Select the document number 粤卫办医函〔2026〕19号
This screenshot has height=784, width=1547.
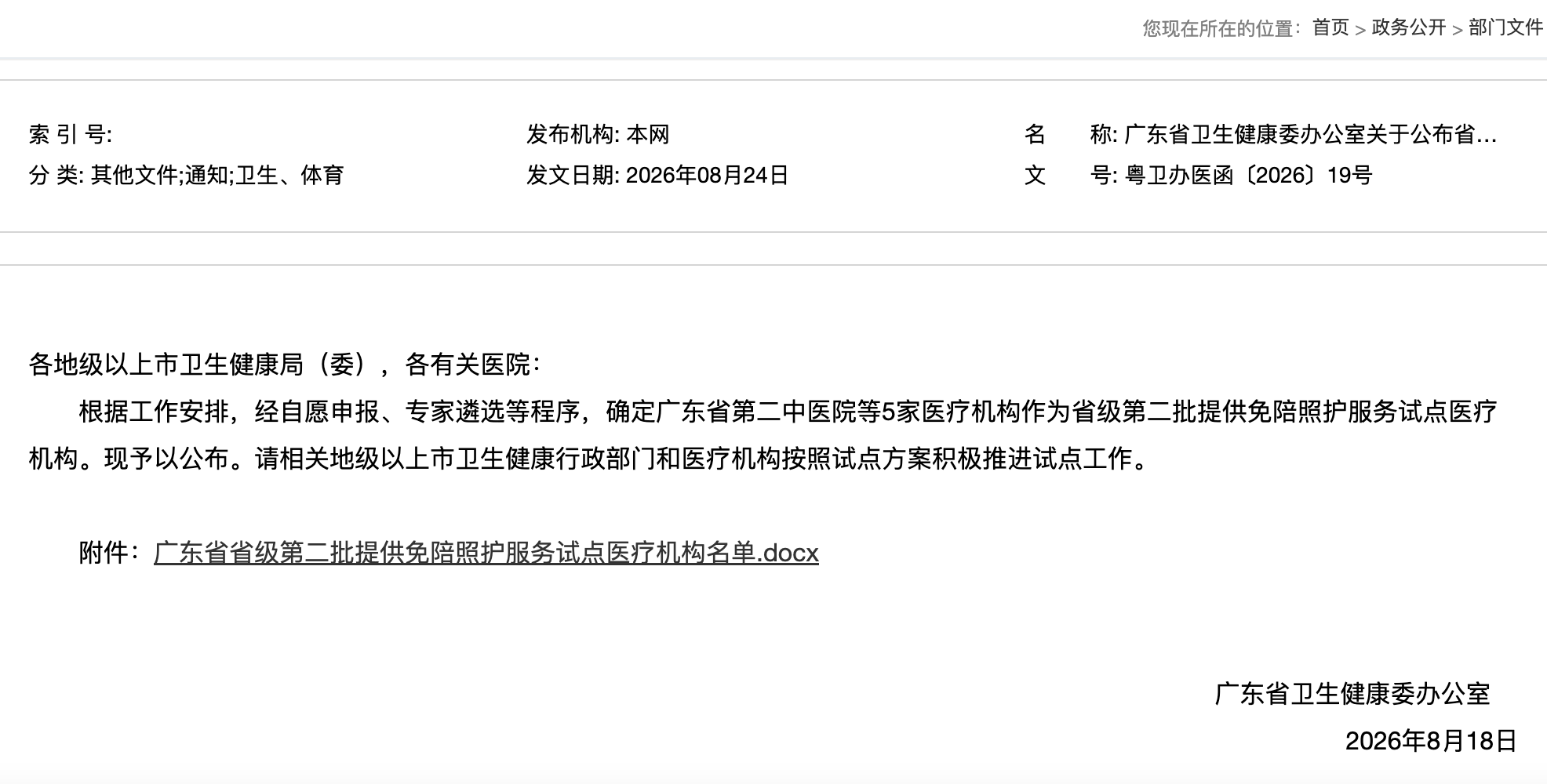[1248, 175]
